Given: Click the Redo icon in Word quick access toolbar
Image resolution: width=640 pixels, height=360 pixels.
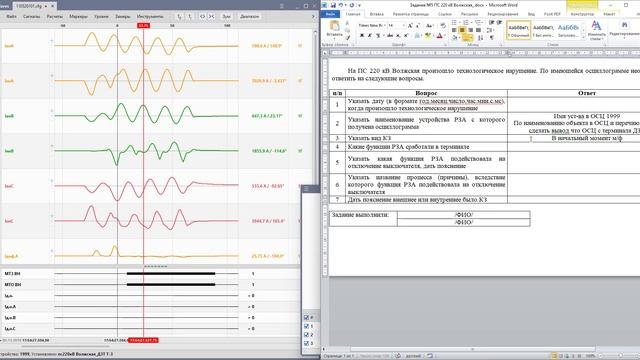Looking at the screenshot, I should tap(351, 5).
